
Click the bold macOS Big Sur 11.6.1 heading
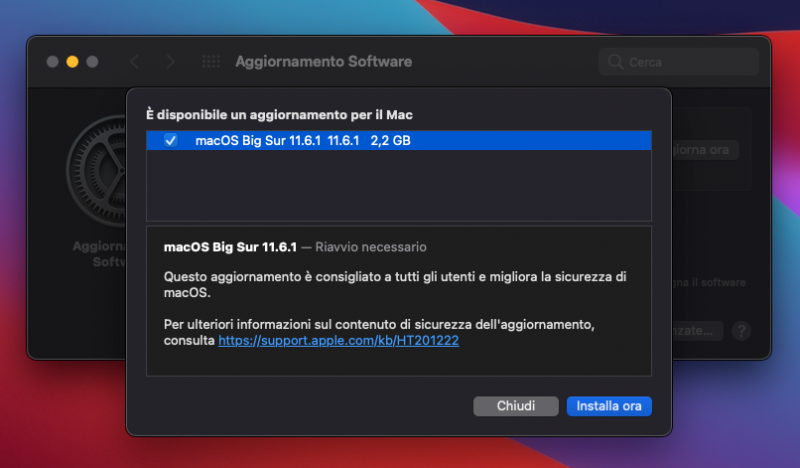[x=230, y=247]
